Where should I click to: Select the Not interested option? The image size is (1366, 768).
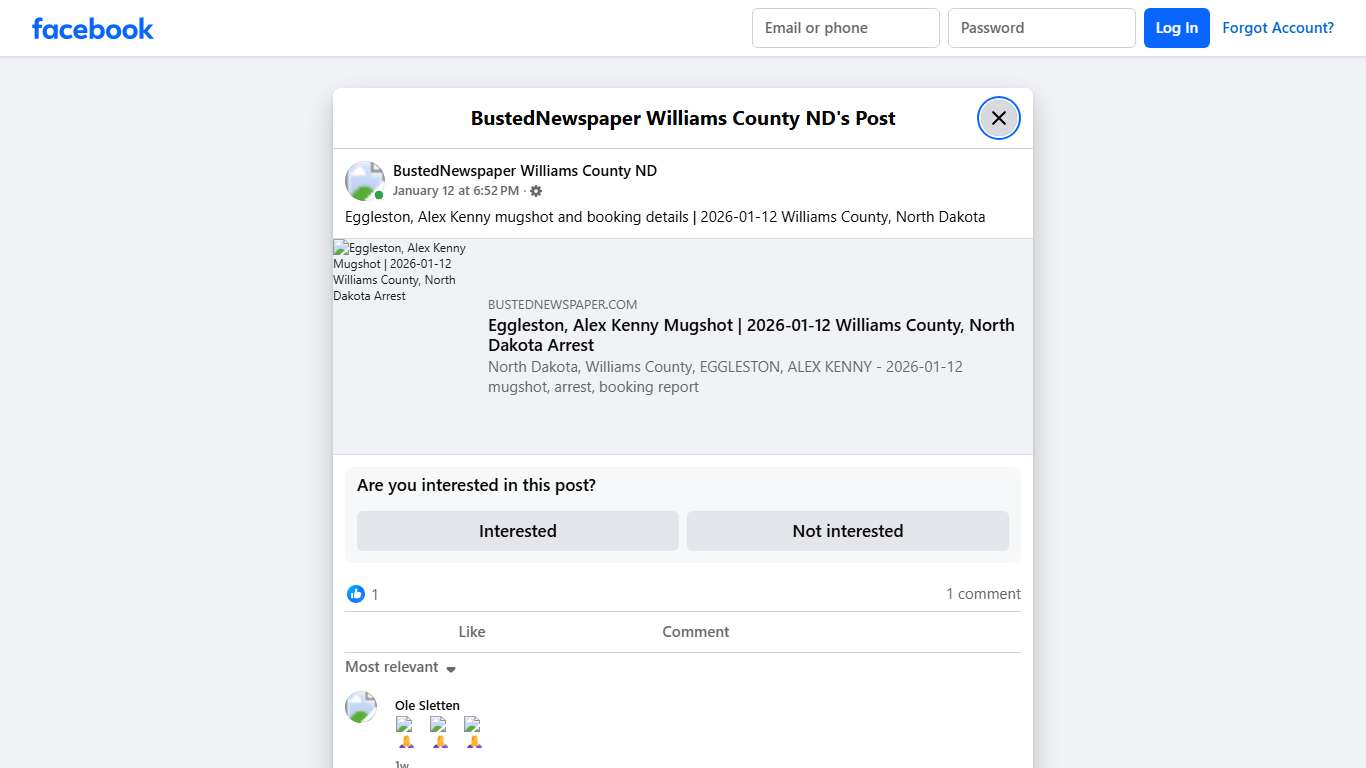coord(847,531)
